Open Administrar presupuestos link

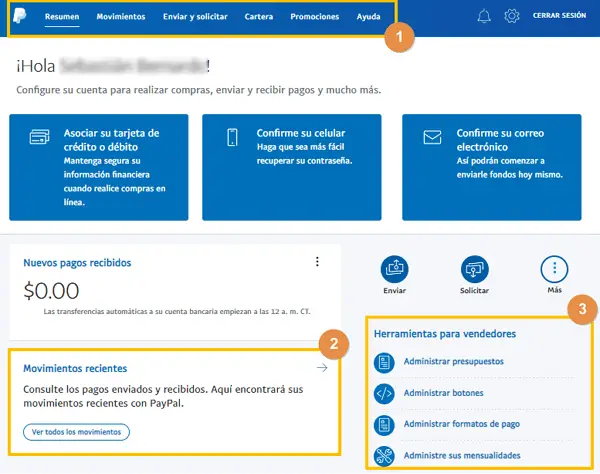pos(454,361)
